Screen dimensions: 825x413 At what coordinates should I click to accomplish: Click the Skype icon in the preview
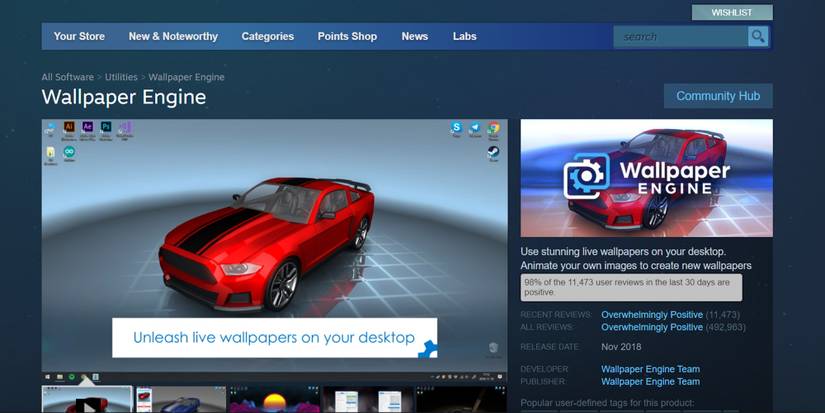point(456,128)
